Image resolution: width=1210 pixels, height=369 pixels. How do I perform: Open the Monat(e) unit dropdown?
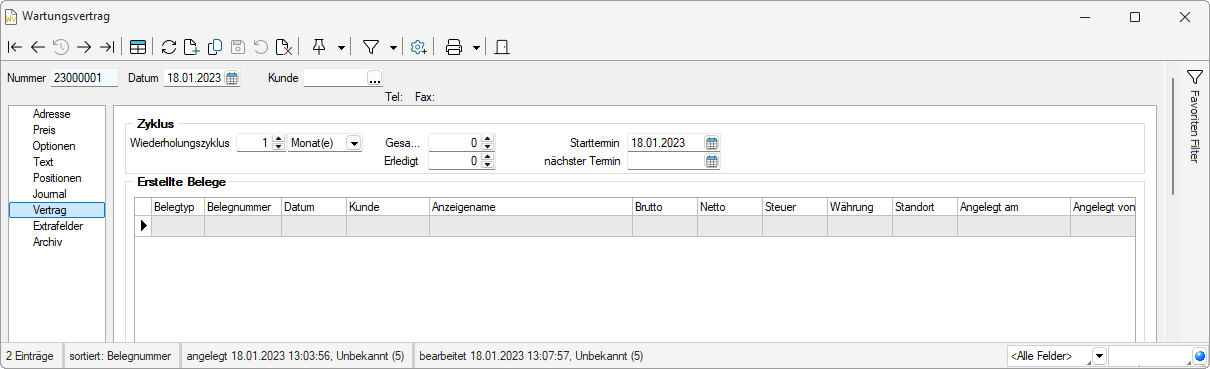coord(353,143)
